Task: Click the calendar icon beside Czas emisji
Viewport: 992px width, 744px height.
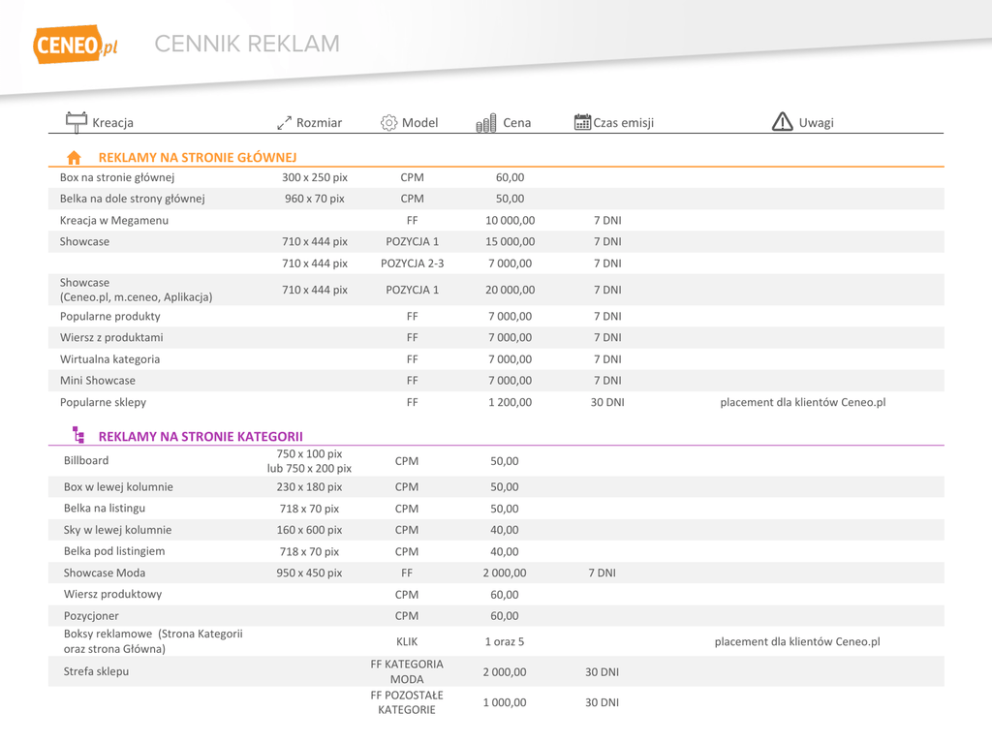Action: 582,122
